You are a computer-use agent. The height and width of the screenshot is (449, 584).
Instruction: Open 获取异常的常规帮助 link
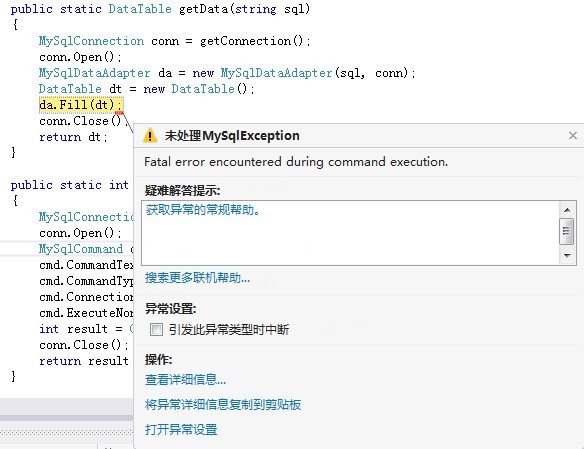click(203, 210)
